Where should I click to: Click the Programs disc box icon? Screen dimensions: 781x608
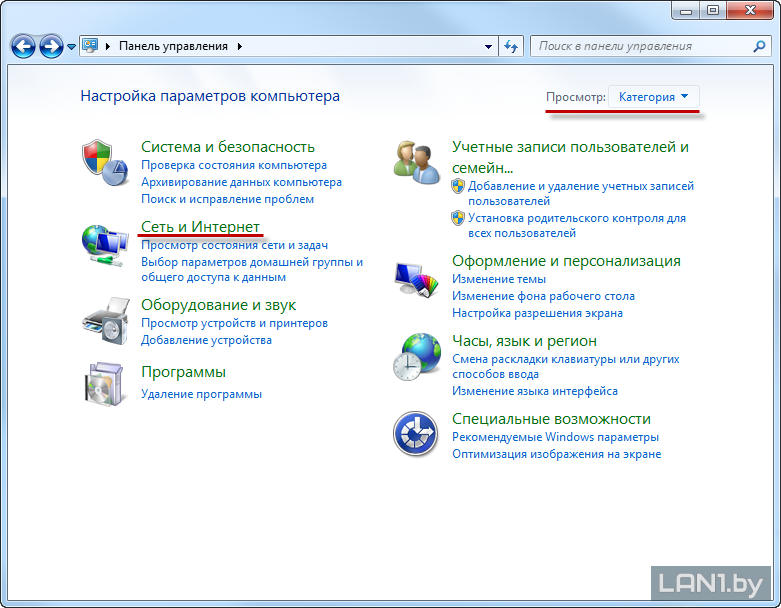click(x=104, y=384)
